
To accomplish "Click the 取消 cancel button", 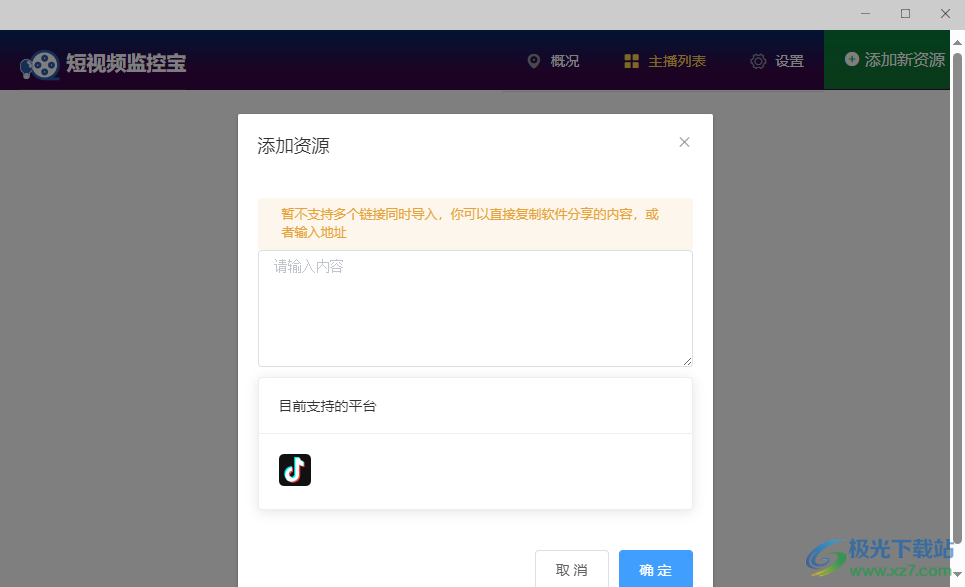I will [x=572, y=570].
